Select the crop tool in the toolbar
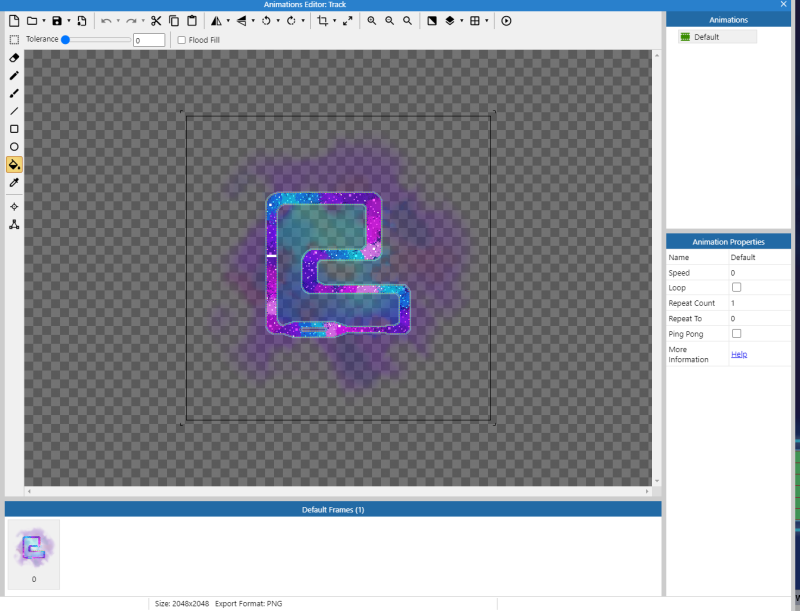Viewport: 800px width, 611px height. tap(322, 21)
